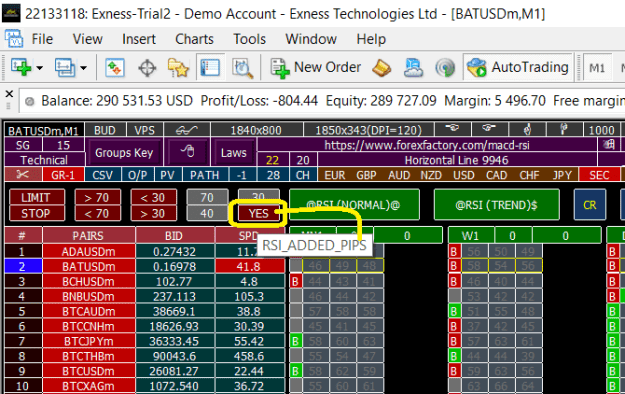The height and width of the screenshot is (394, 625).
Task: Close the terminal balance panel X
Action: click(9, 94)
